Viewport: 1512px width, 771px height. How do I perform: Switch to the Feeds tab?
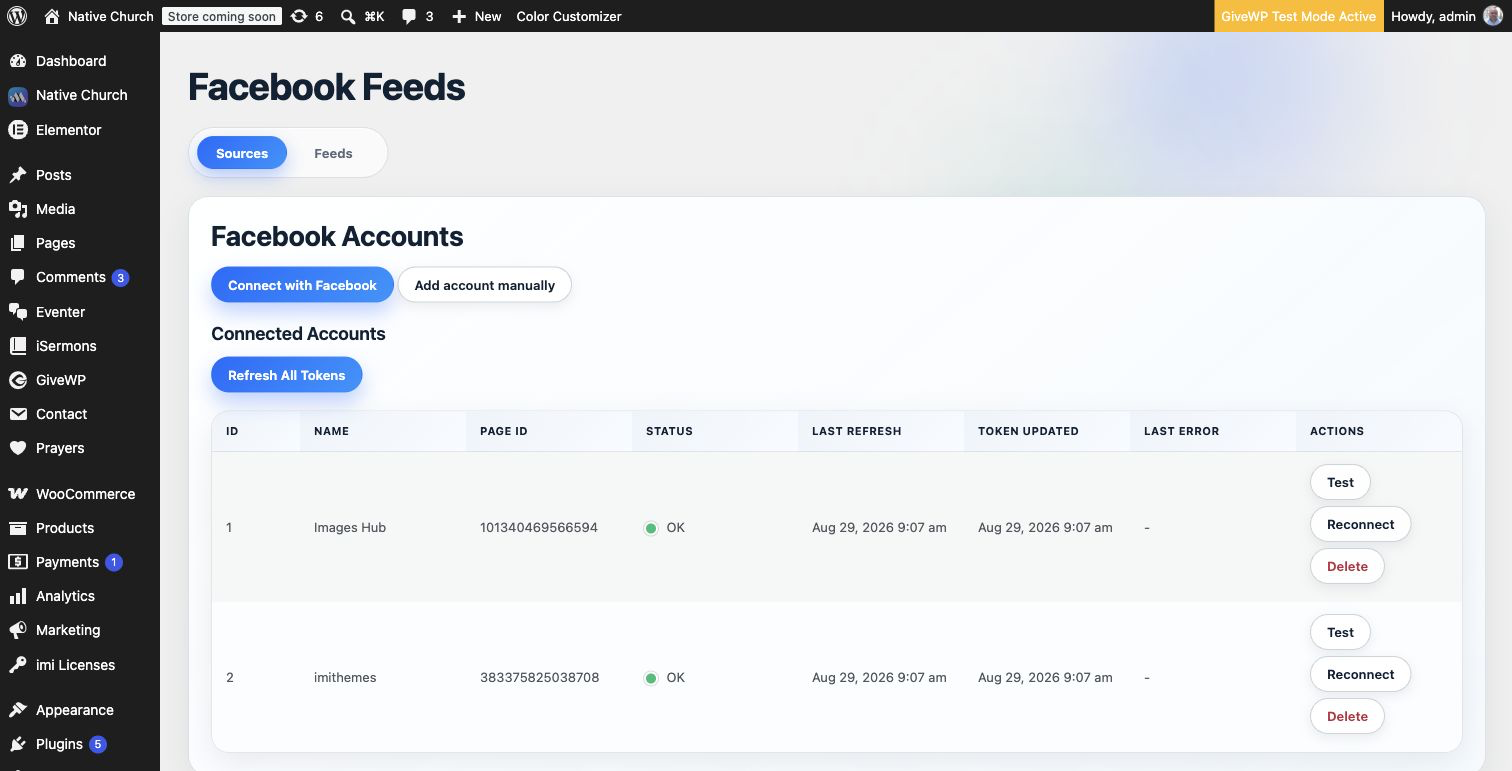coord(333,153)
